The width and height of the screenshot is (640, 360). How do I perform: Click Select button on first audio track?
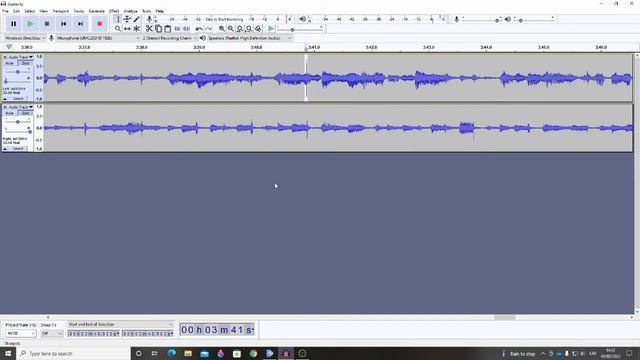(x=18, y=99)
